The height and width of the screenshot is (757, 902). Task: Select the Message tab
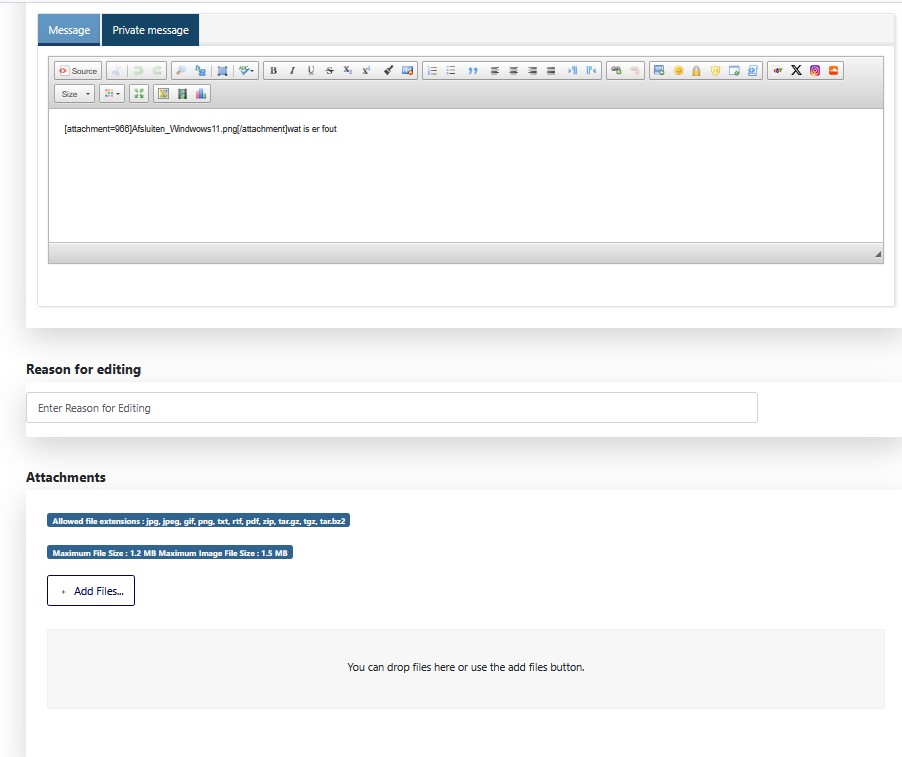[x=69, y=30]
